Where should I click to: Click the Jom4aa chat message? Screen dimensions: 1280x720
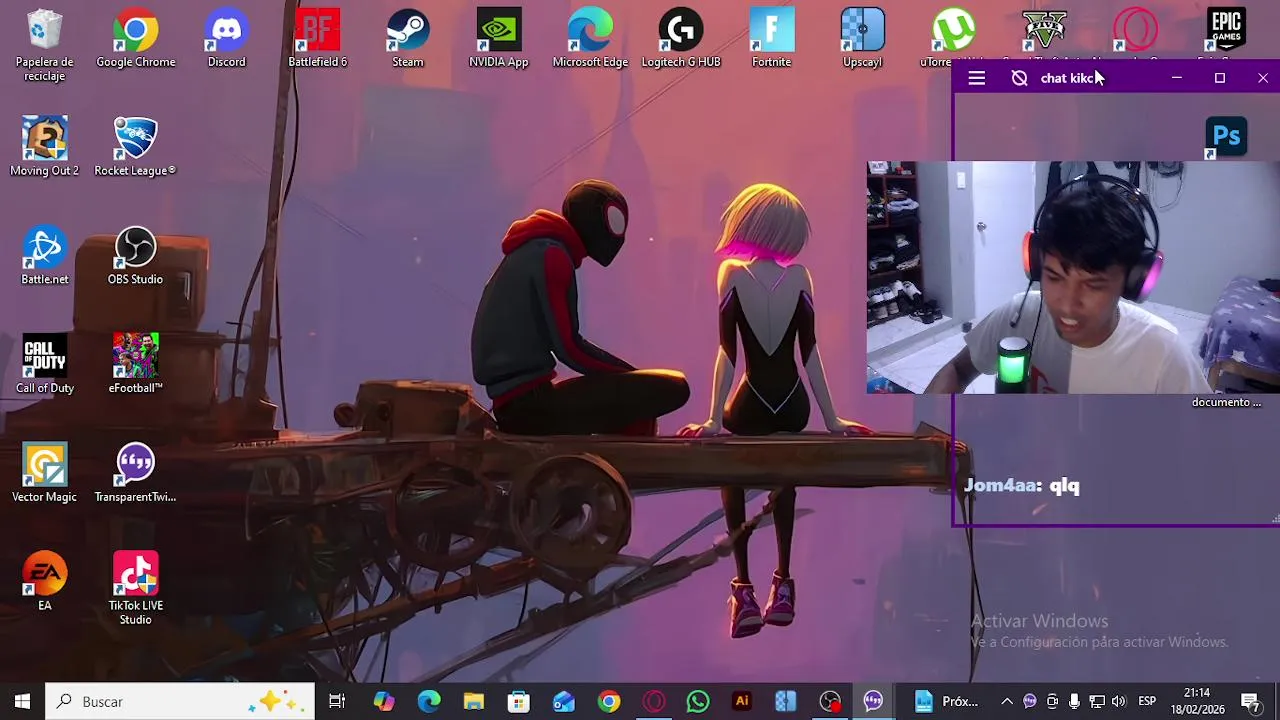point(1022,486)
